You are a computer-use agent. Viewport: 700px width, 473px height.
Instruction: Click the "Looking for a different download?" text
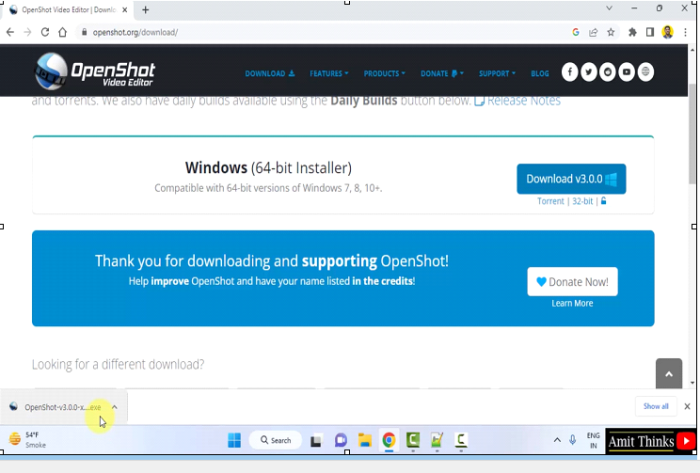[x=118, y=365]
